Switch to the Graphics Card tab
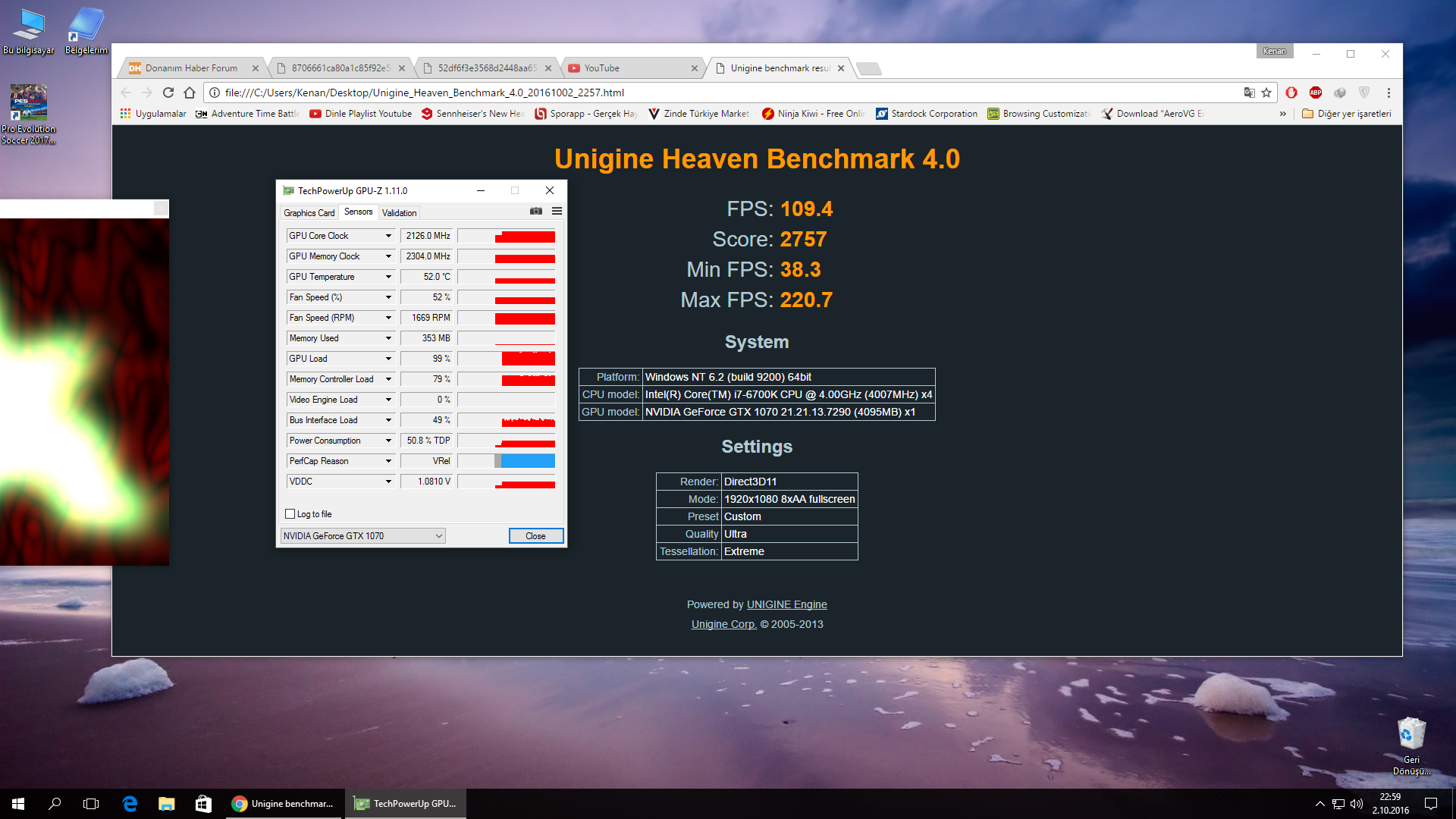Viewport: 1456px width, 819px height. coord(309,213)
